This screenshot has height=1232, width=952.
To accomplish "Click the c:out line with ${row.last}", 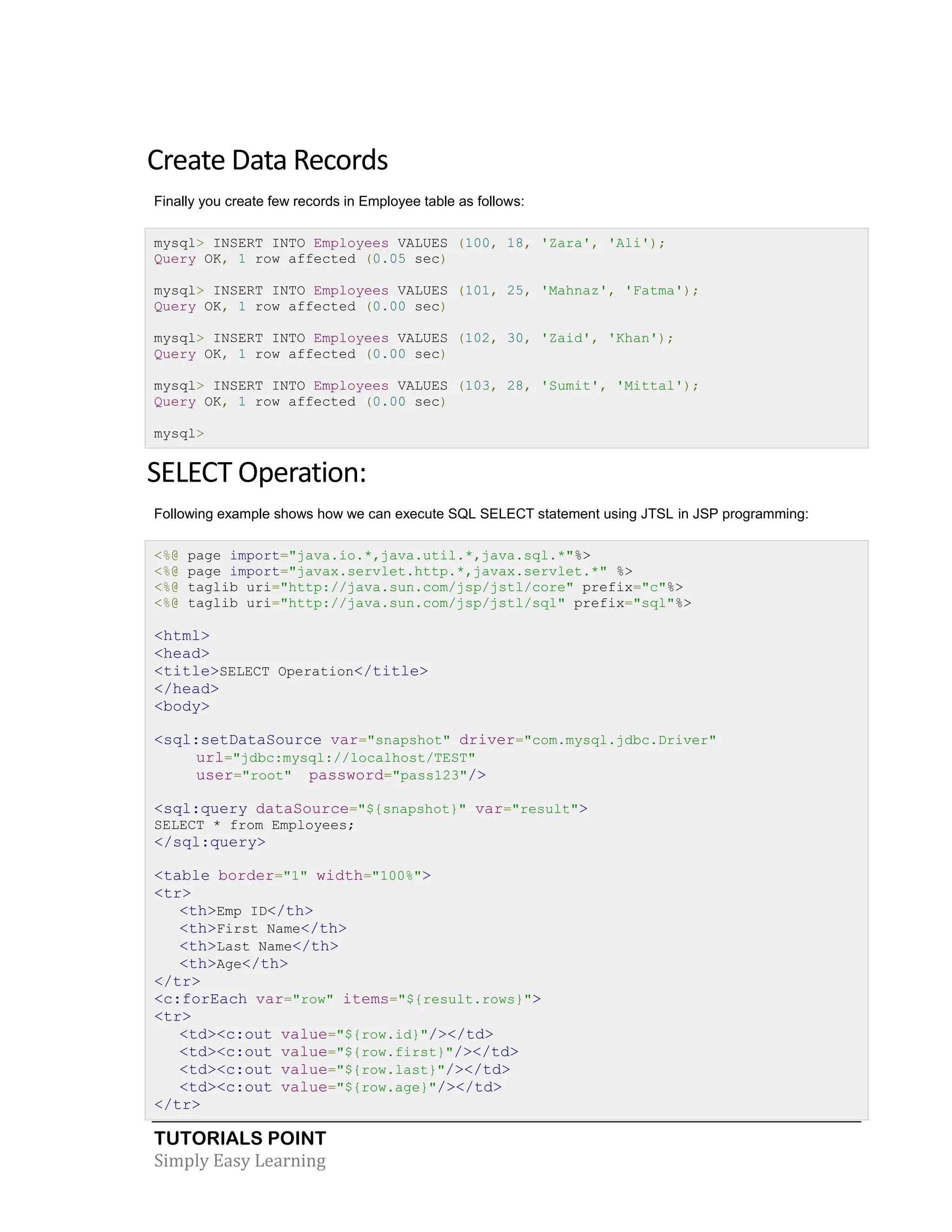I will 344,1070.
